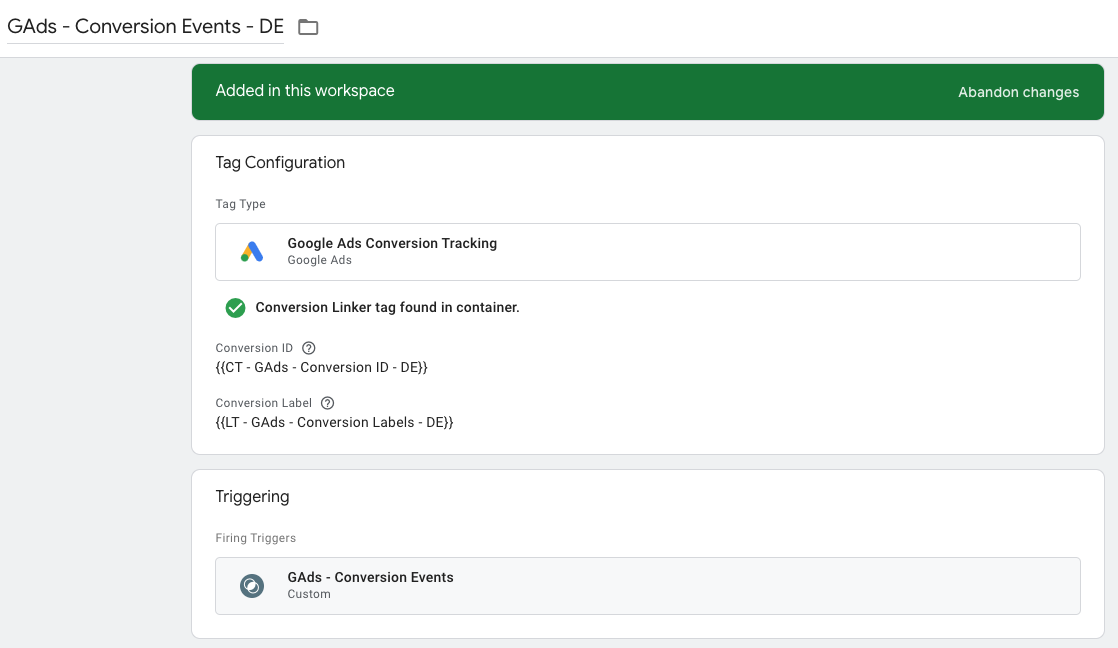Open help icon beside Conversion ID

[x=309, y=348]
